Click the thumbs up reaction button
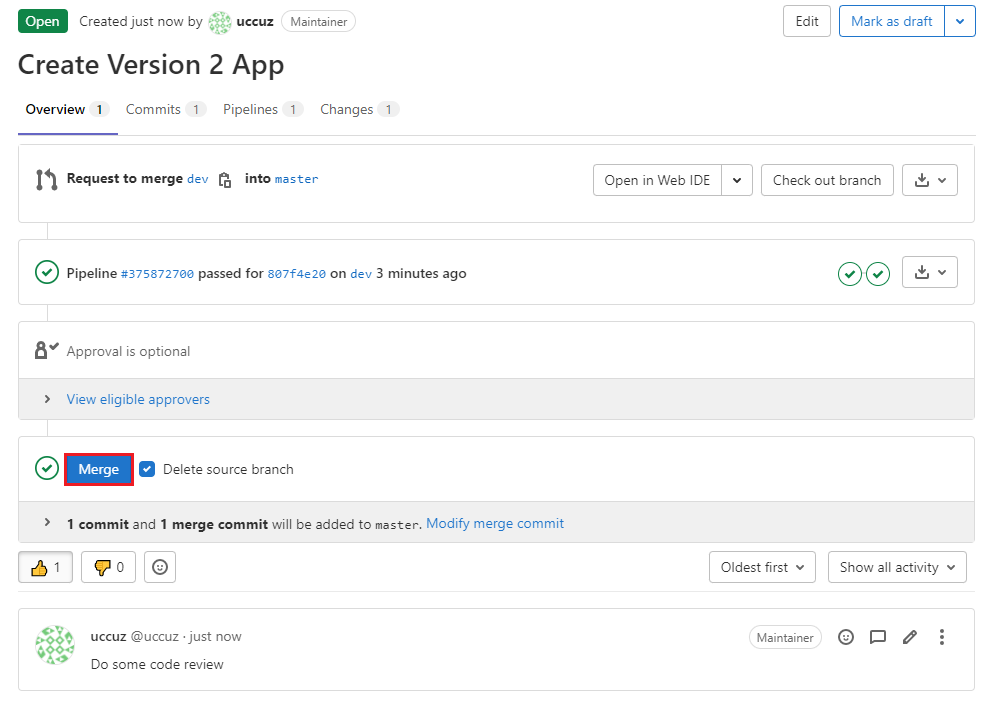Viewport: 999px width, 702px height. (45, 567)
